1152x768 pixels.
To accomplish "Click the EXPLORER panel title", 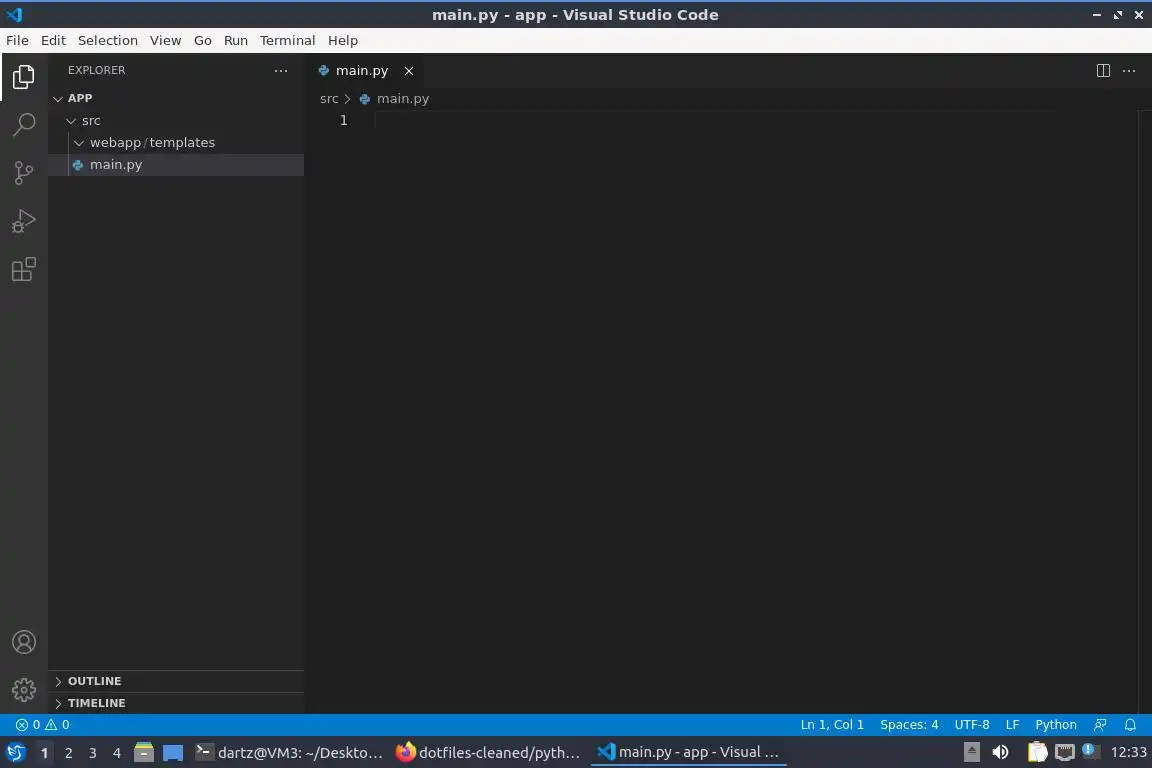I will [96, 71].
